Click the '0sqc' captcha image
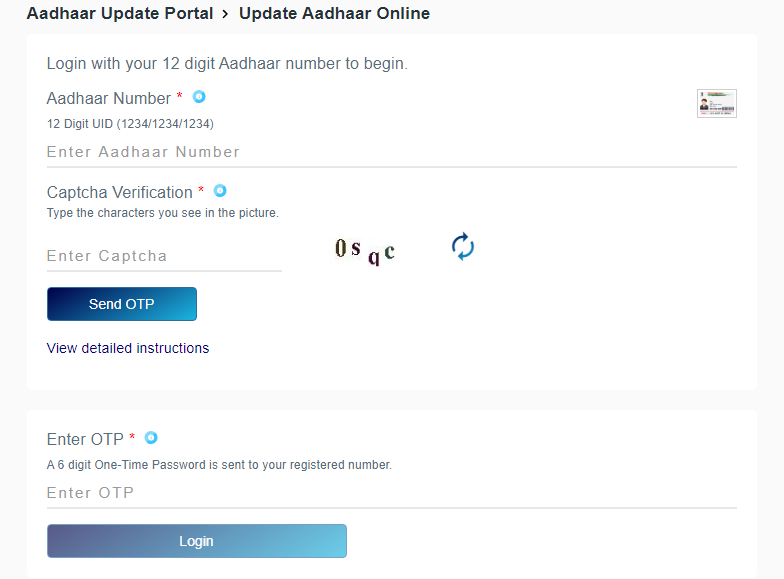Viewport: 784px width, 579px height. click(x=365, y=251)
